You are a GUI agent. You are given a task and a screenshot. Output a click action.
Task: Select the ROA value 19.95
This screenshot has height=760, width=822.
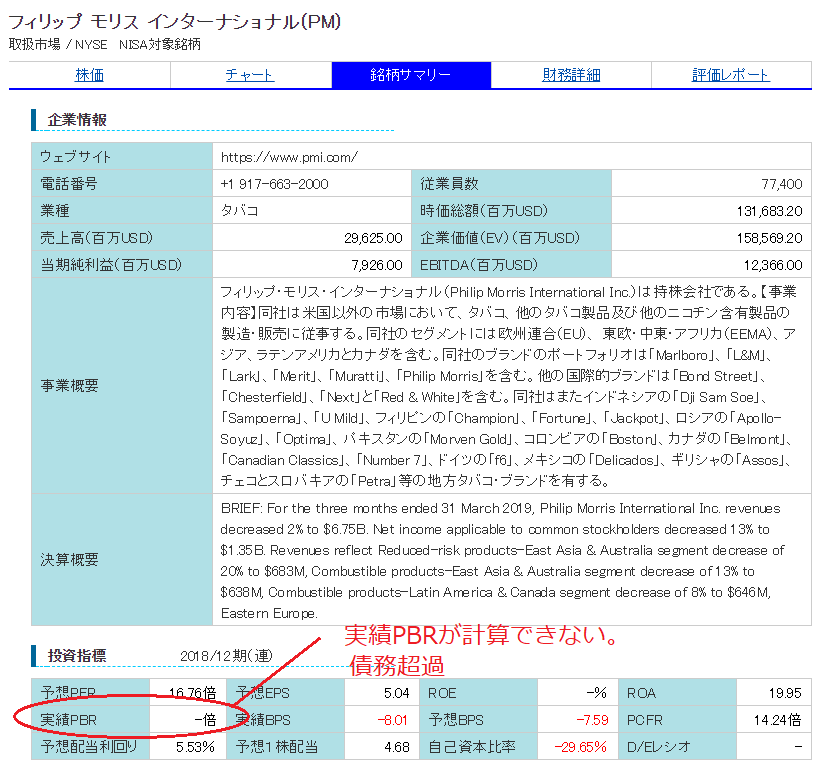785,693
